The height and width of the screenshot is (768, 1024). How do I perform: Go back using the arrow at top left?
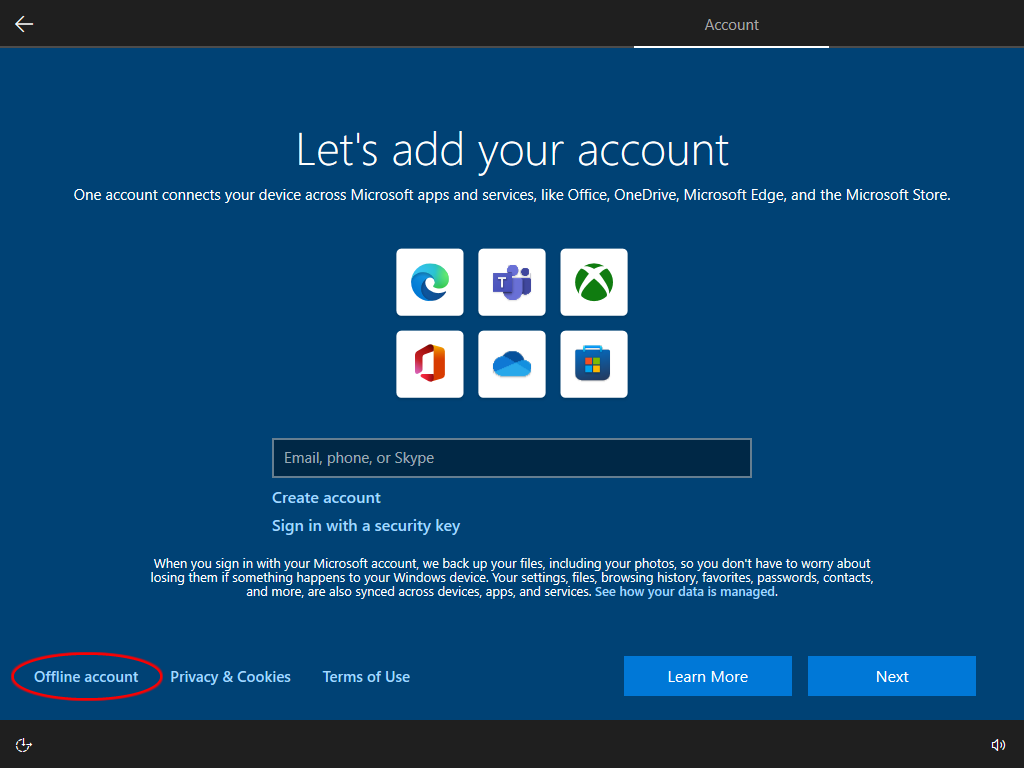24,24
